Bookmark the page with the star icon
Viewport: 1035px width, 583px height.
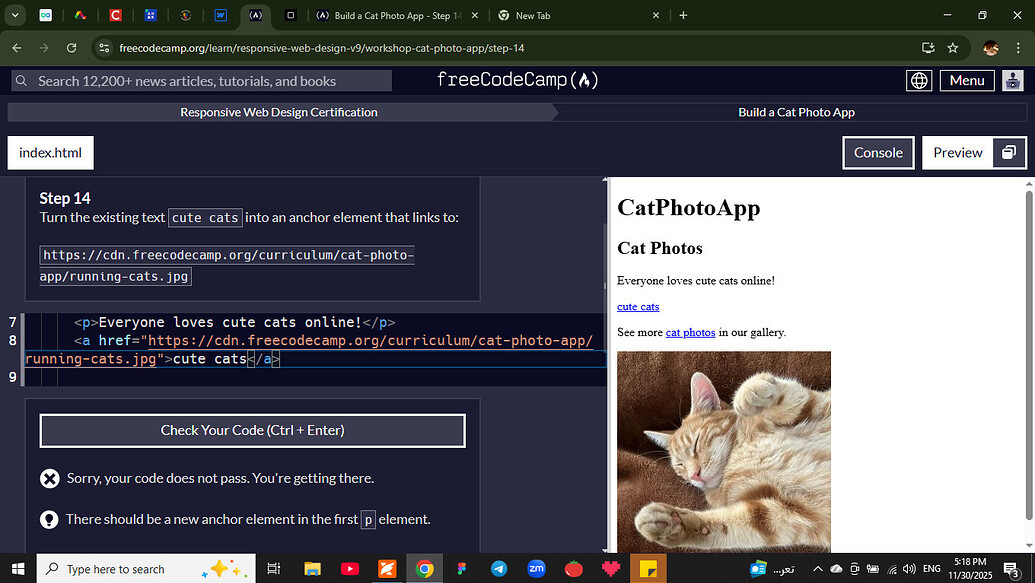953,47
